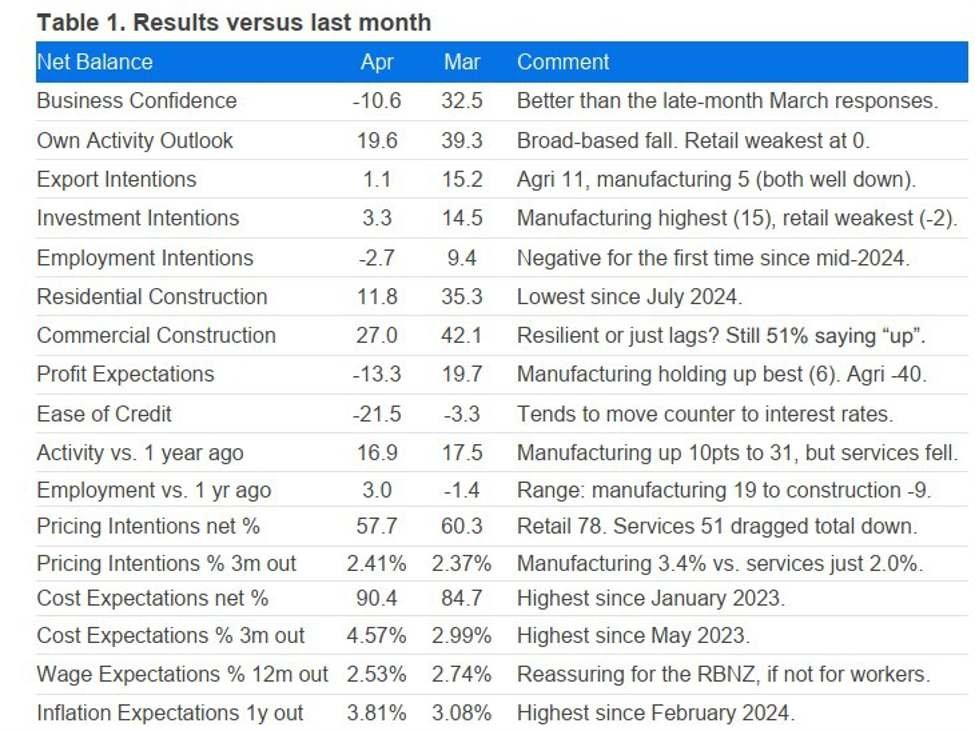Click the 'Highest since January 2023.' comment
The height and width of the screenshot is (731, 975).
[650, 598]
